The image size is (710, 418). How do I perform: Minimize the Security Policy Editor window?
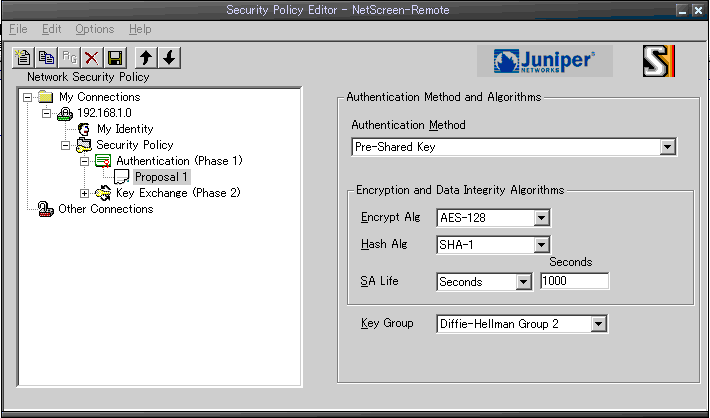[682, 10]
